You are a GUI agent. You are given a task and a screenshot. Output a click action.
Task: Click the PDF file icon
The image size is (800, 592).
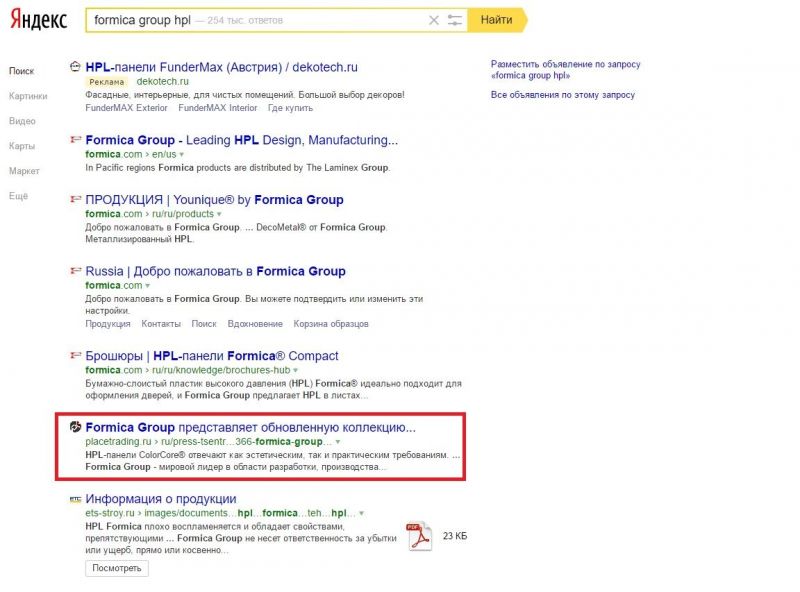pos(418,536)
